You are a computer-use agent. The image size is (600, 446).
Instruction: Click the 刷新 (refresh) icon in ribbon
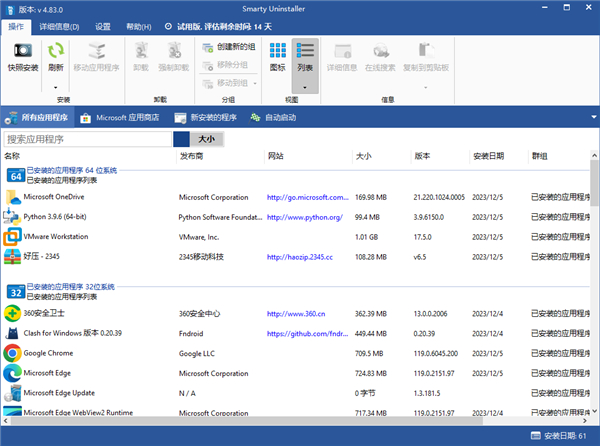[56, 50]
